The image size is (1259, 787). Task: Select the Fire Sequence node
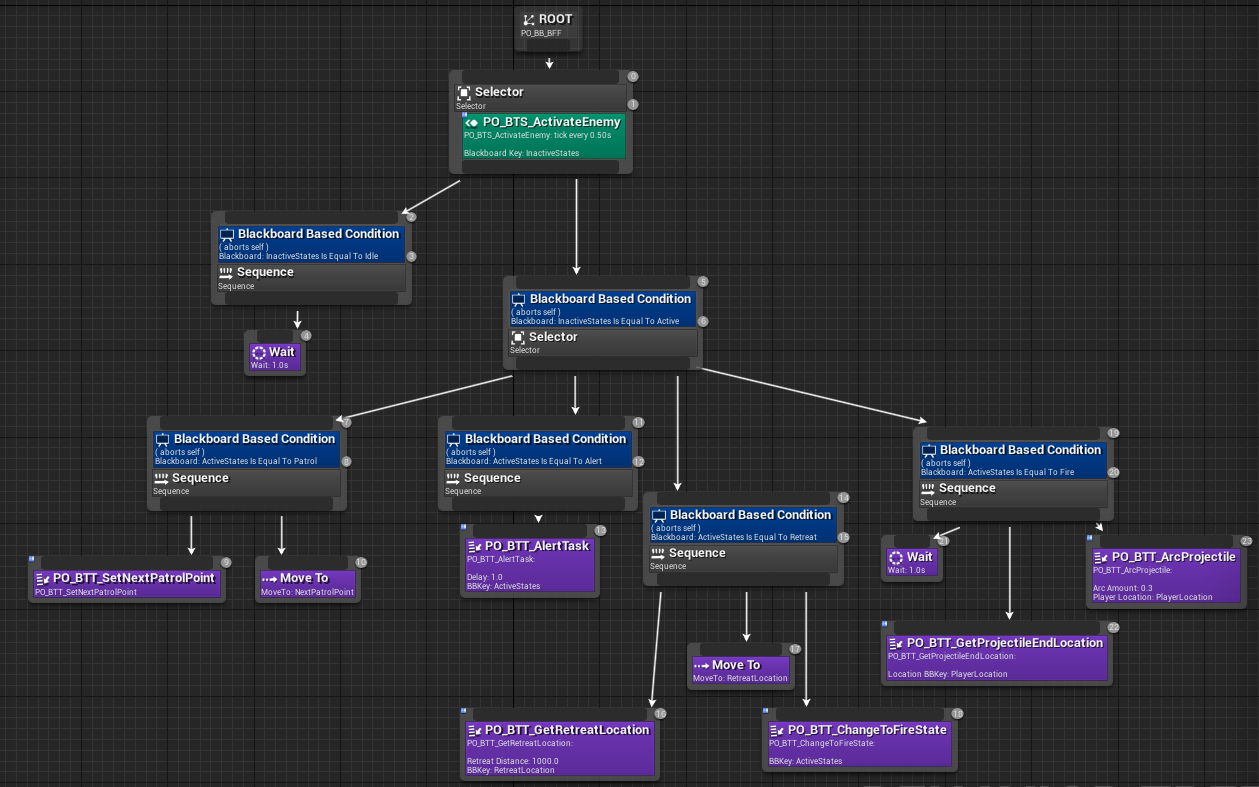click(x=1013, y=494)
